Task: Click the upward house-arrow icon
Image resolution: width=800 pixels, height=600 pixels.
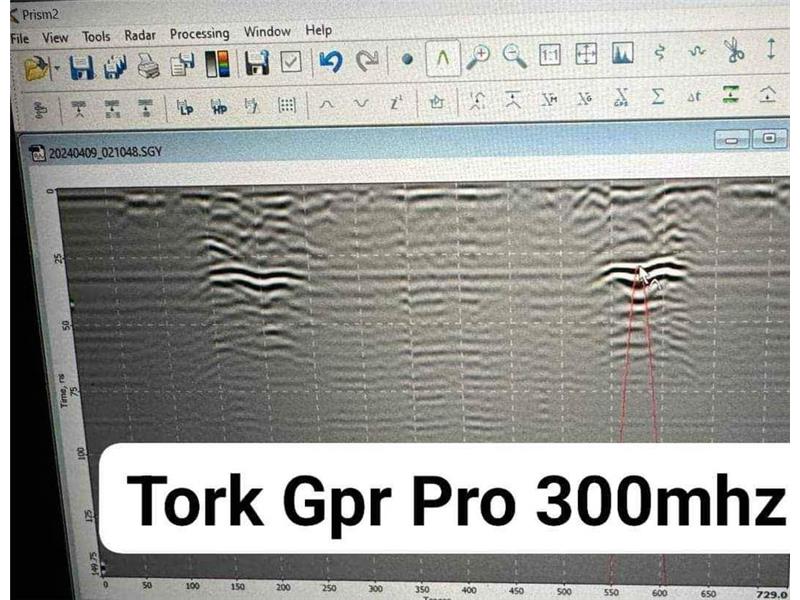Action: point(768,94)
